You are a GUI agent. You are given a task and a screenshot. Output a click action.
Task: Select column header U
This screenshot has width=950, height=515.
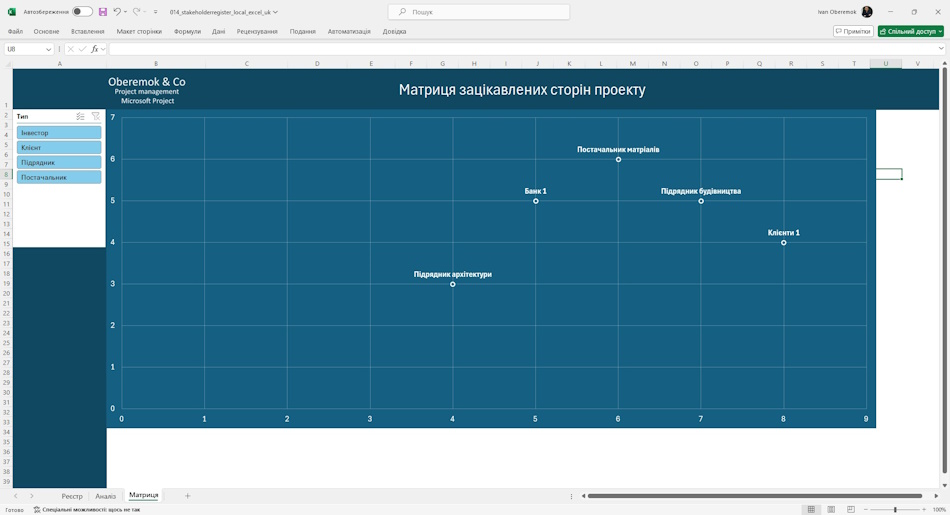click(885, 63)
